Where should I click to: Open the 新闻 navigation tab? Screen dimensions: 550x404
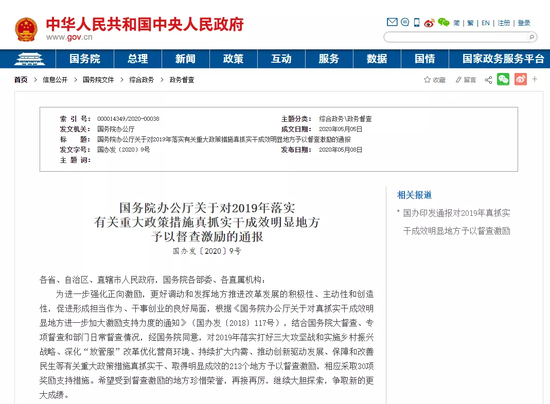[x=186, y=59]
